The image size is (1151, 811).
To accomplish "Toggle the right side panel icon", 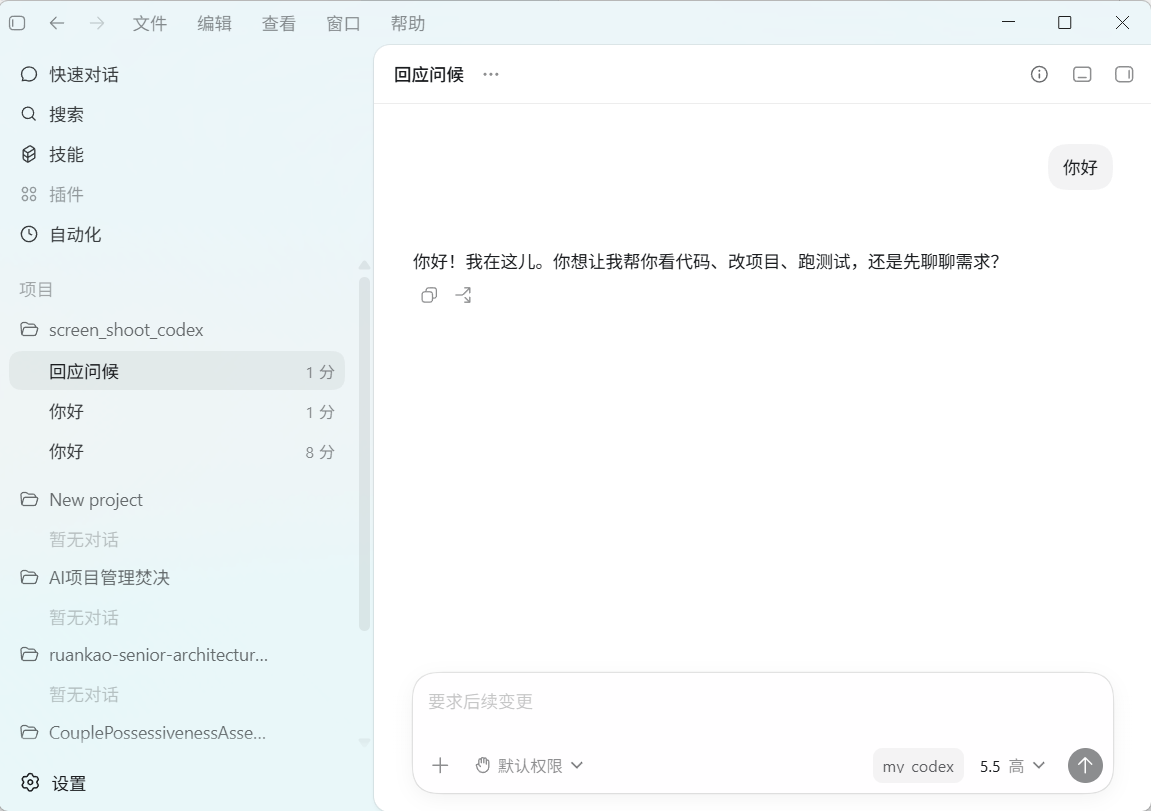I will (x=1124, y=74).
